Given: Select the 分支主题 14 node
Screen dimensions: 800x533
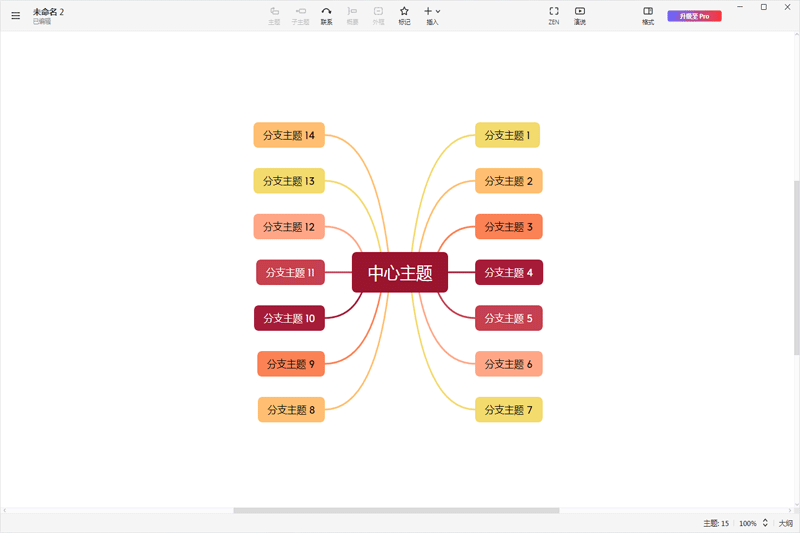Looking at the screenshot, I should (289, 135).
